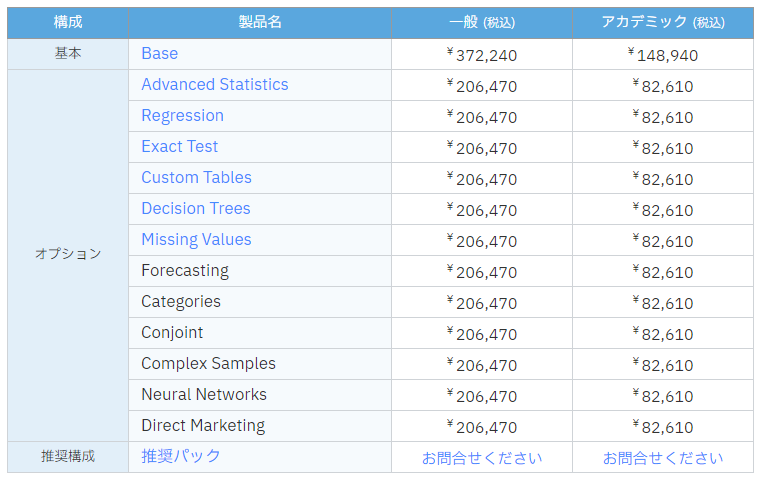Select Missing Values general price ¥206,470
This screenshot has width=759, height=479.
[x=482, y=240]
